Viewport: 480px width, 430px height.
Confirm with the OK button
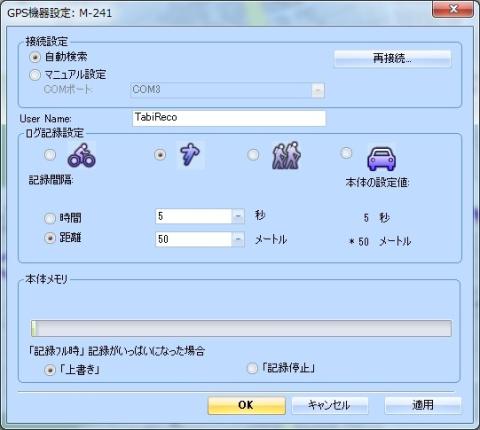pos(247,405)
